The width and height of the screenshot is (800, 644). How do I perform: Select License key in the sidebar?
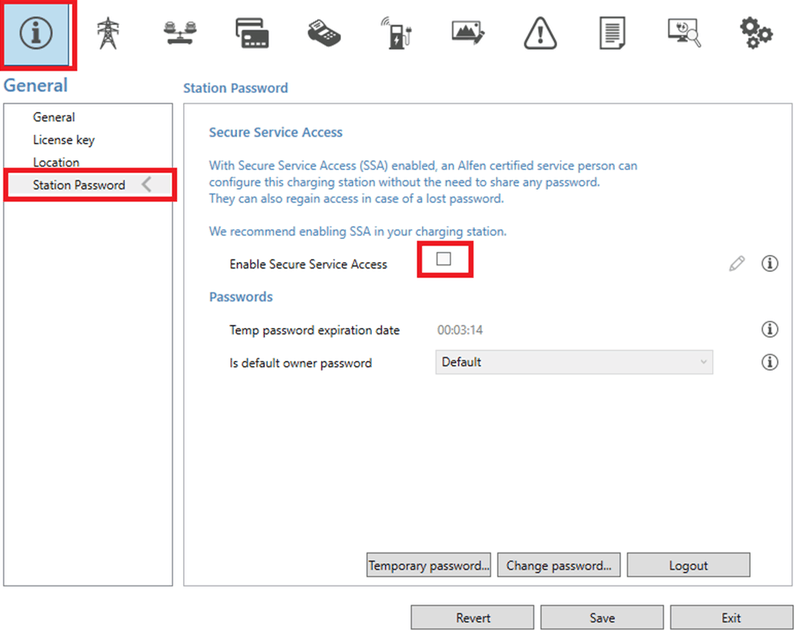coord(64,140)
